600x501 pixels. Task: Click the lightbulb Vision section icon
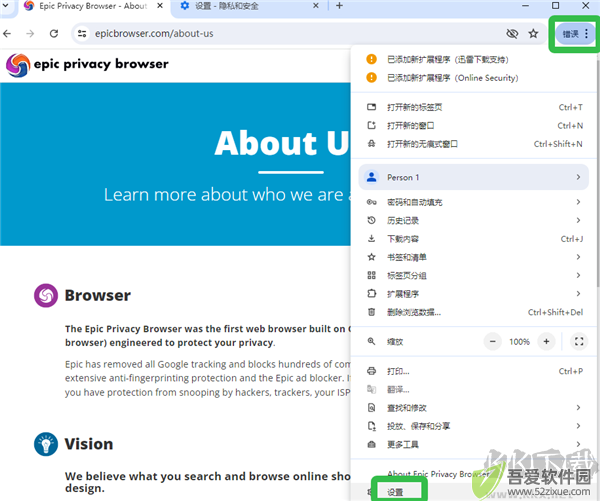46,444
